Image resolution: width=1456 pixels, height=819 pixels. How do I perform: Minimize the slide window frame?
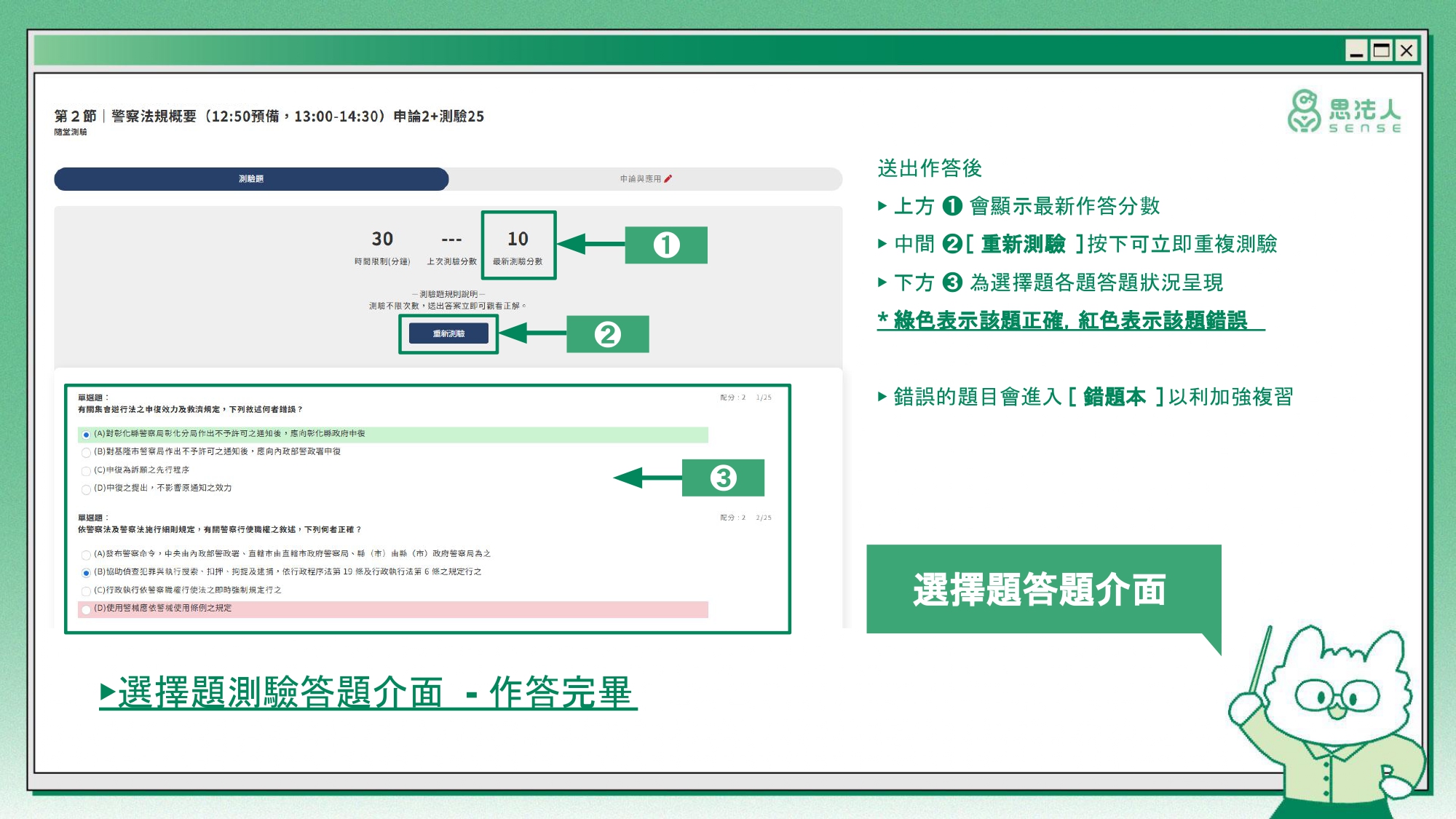pos(1356,50)
